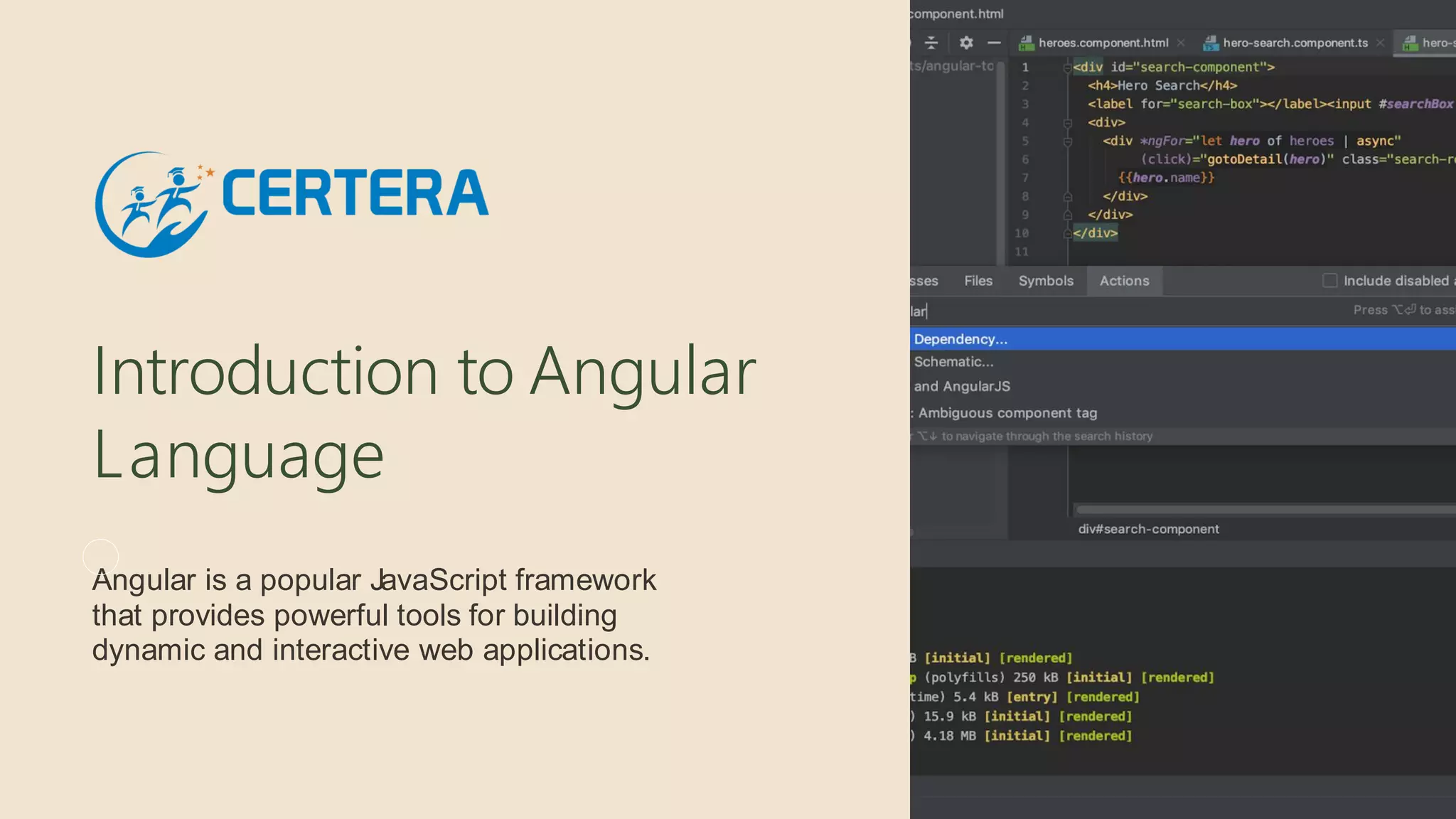This screenshot has height=819, width=1456.
Task: Fold the ngFor div block on line 5
Action: point(1067,141)
